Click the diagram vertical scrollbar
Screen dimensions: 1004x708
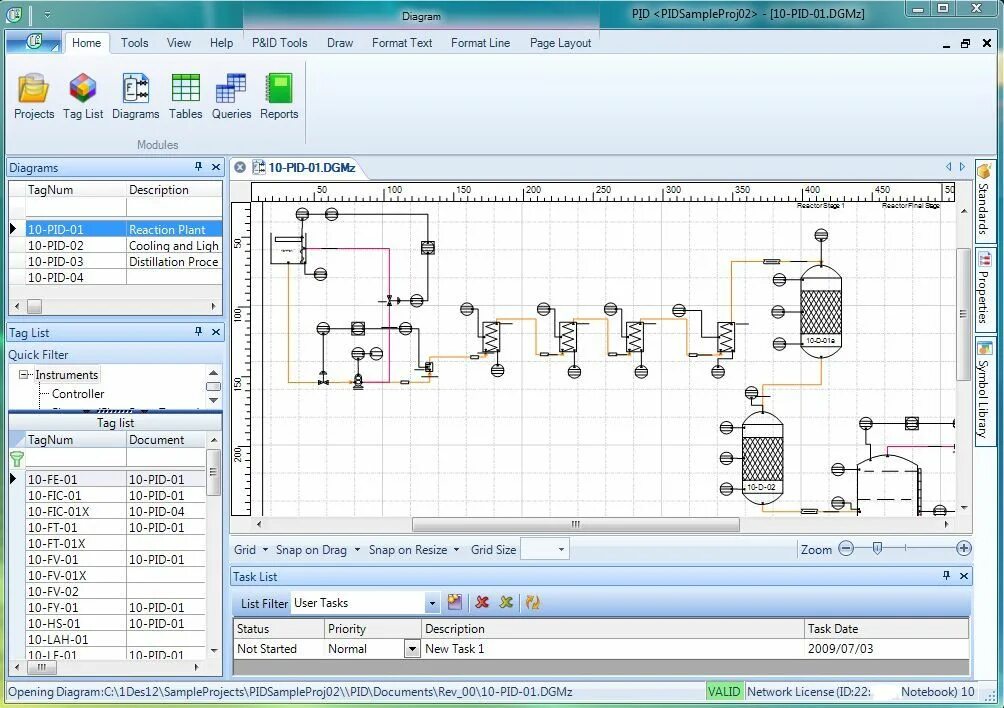tap(963, 314)
